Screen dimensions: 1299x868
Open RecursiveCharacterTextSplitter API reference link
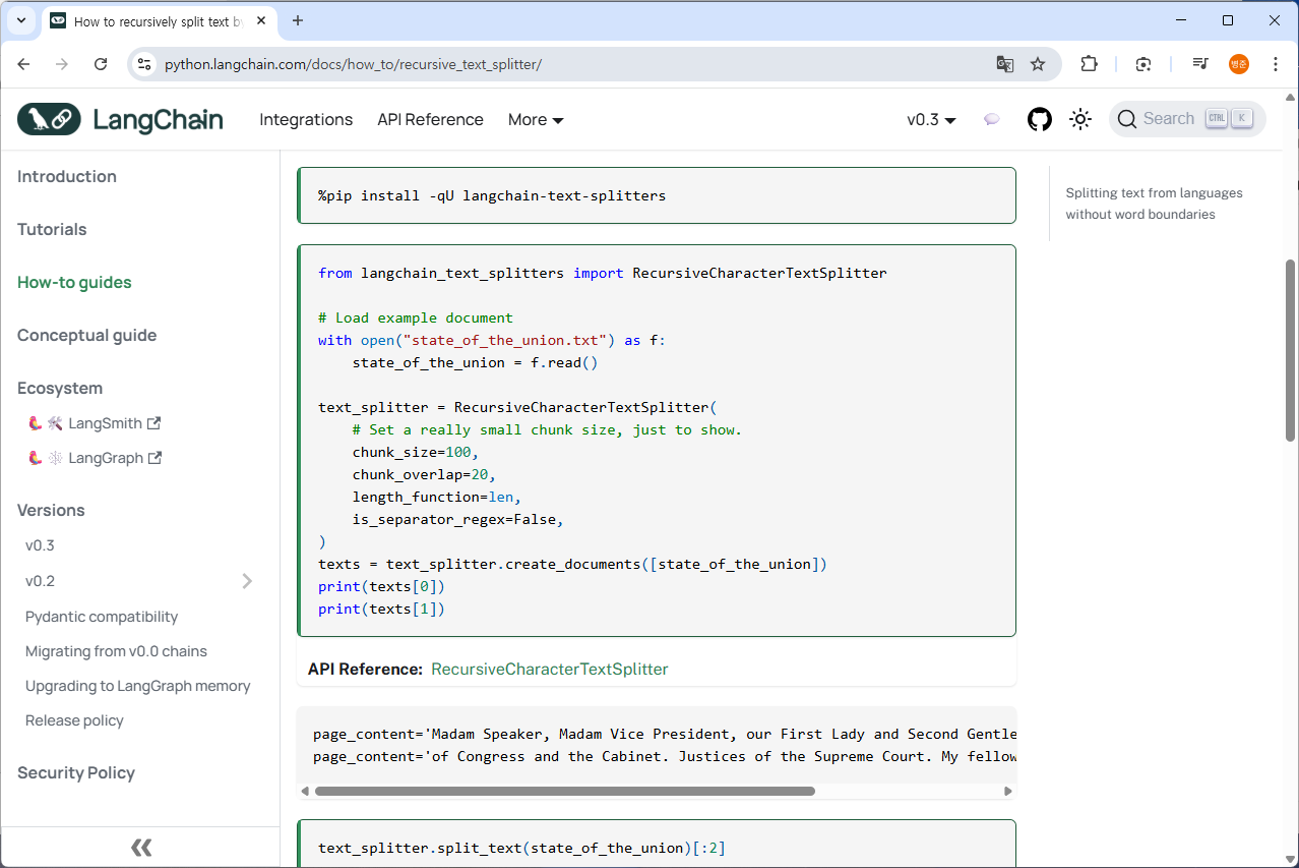pyautogui.click(x=549, y=669)
